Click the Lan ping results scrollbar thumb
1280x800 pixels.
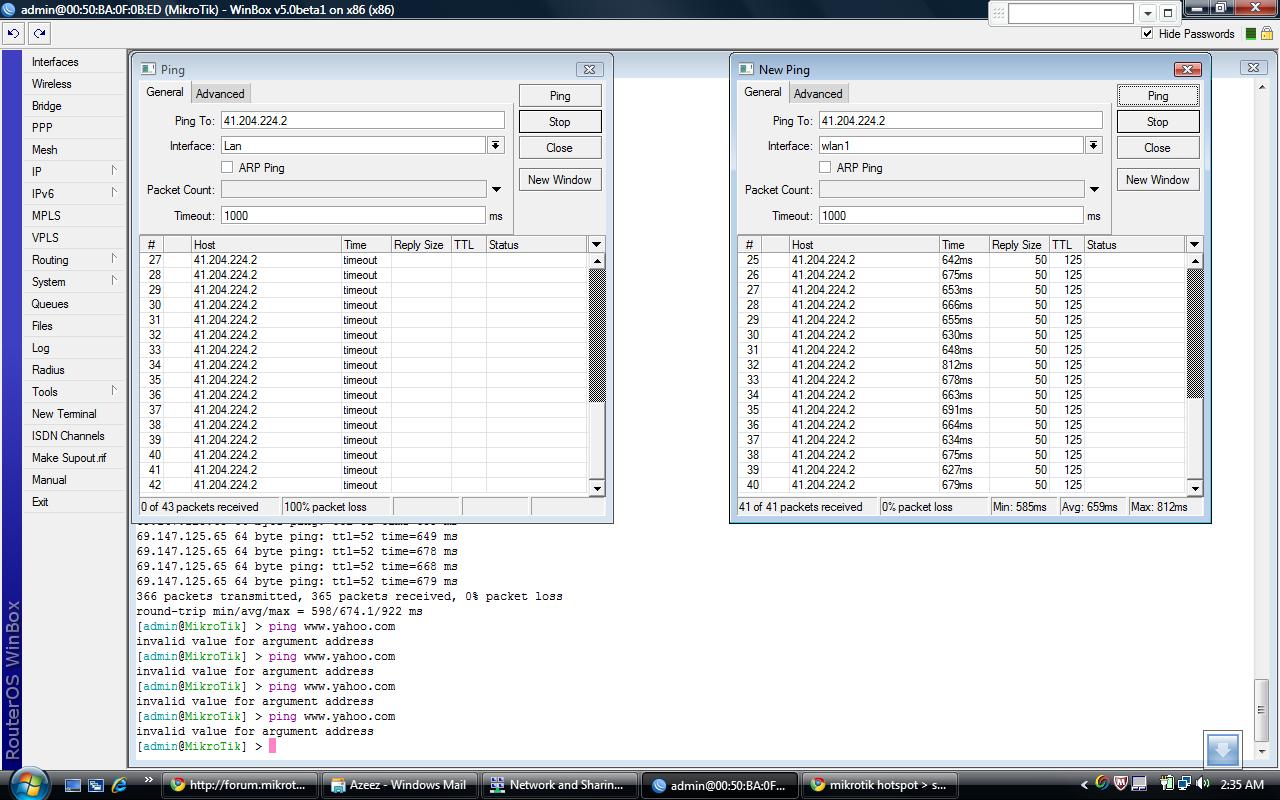pos(597,335)
